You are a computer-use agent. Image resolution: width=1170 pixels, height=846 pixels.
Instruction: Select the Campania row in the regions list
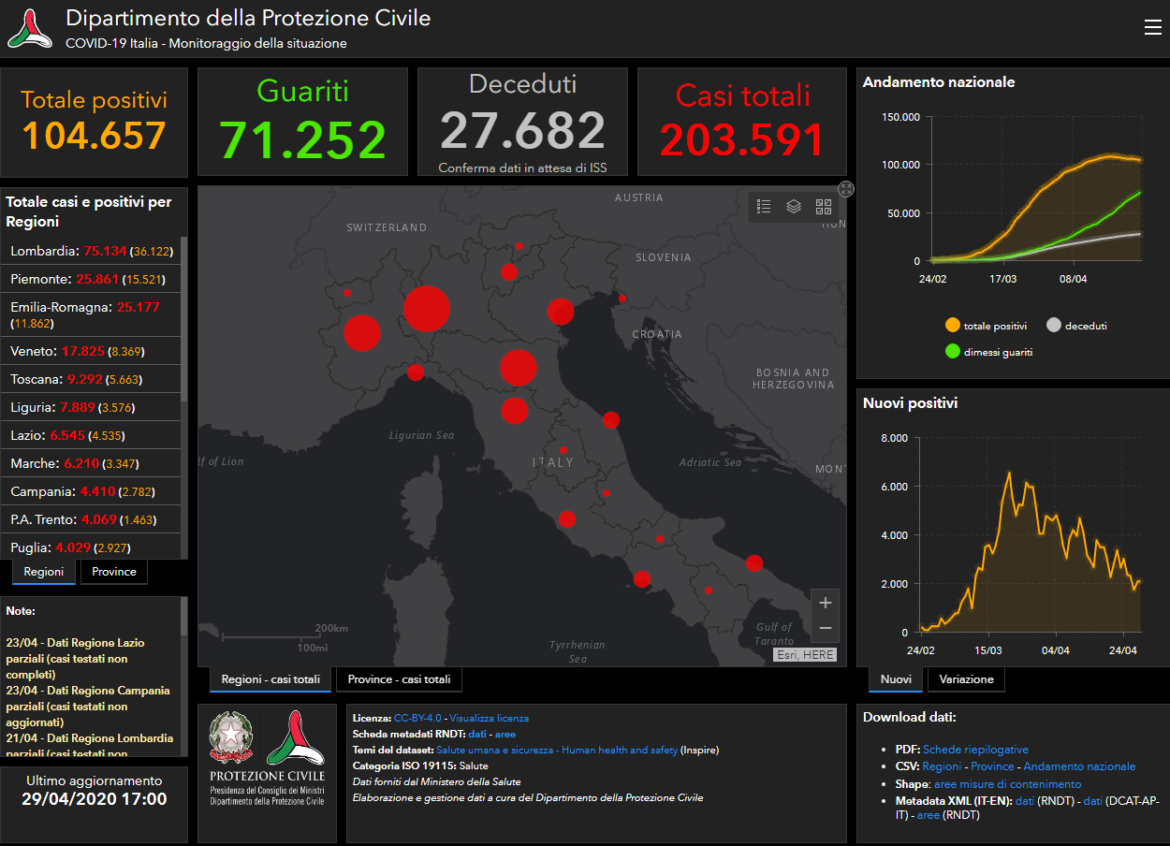tap(91, 492)
